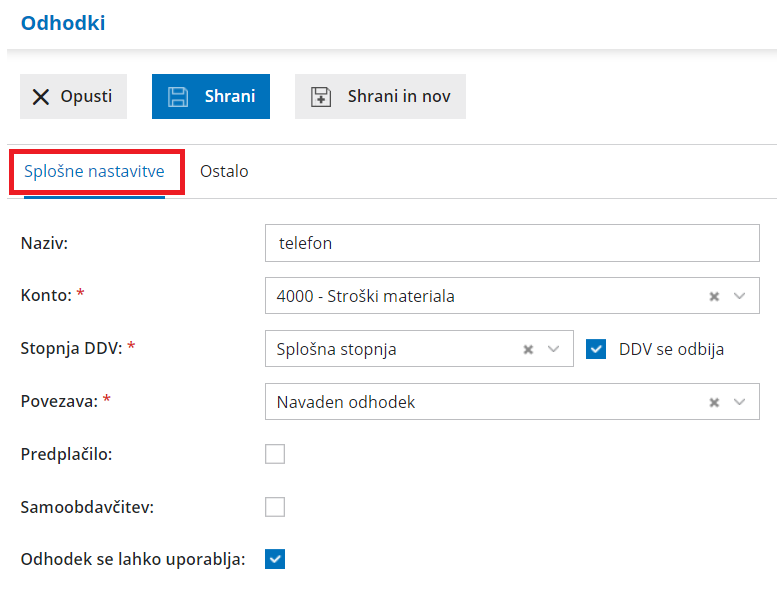780x590 pixels.
Task: Enable the Predplačilo checkbox
Action: pyautogui.click(x=275, y=454)
